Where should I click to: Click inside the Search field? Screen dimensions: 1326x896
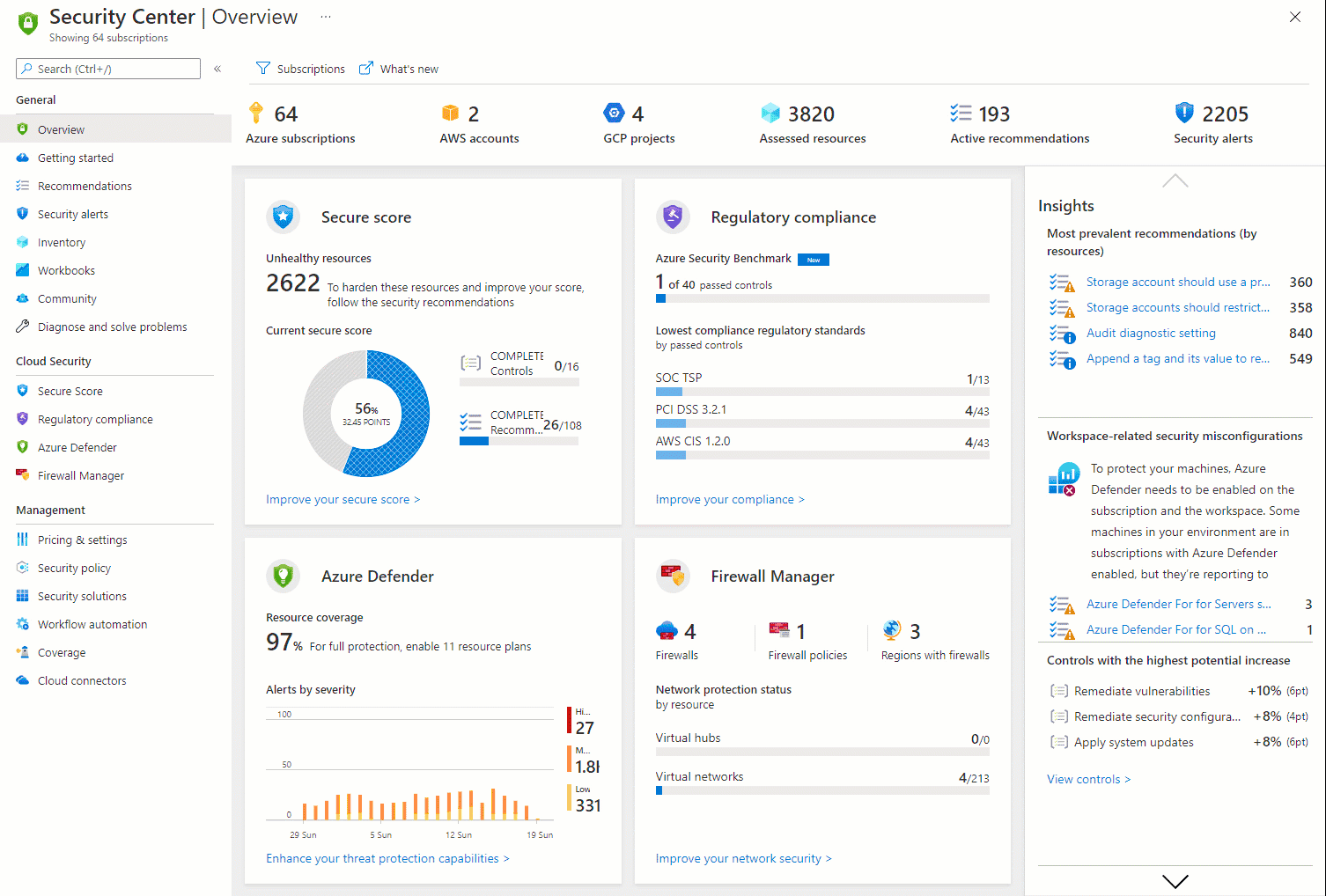tap(107, 68)
